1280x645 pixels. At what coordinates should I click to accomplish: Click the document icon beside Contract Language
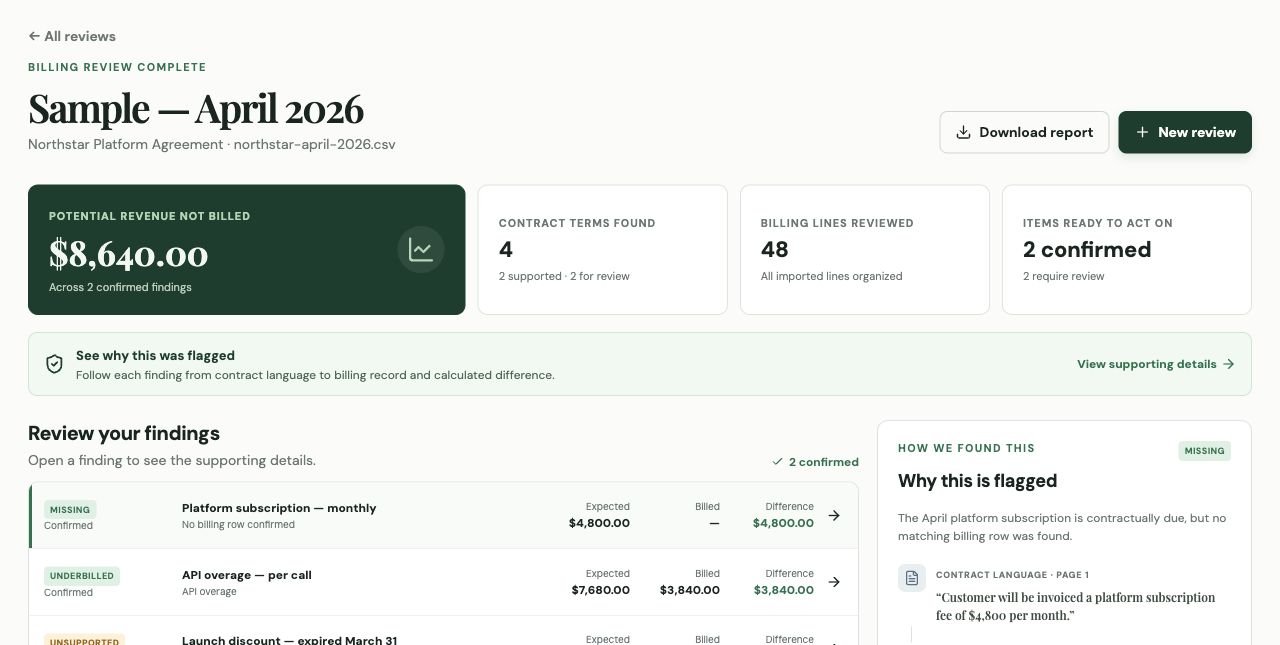click(x=912, y=578)
